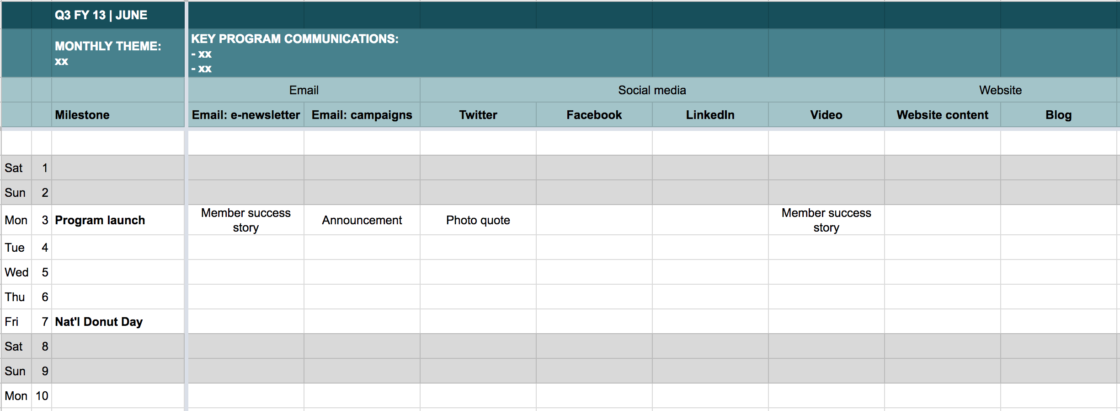This screenshot has height=411, width=1120.
Task: Select 'Member success story' under e-newsletter column
Action: [246, 220]
